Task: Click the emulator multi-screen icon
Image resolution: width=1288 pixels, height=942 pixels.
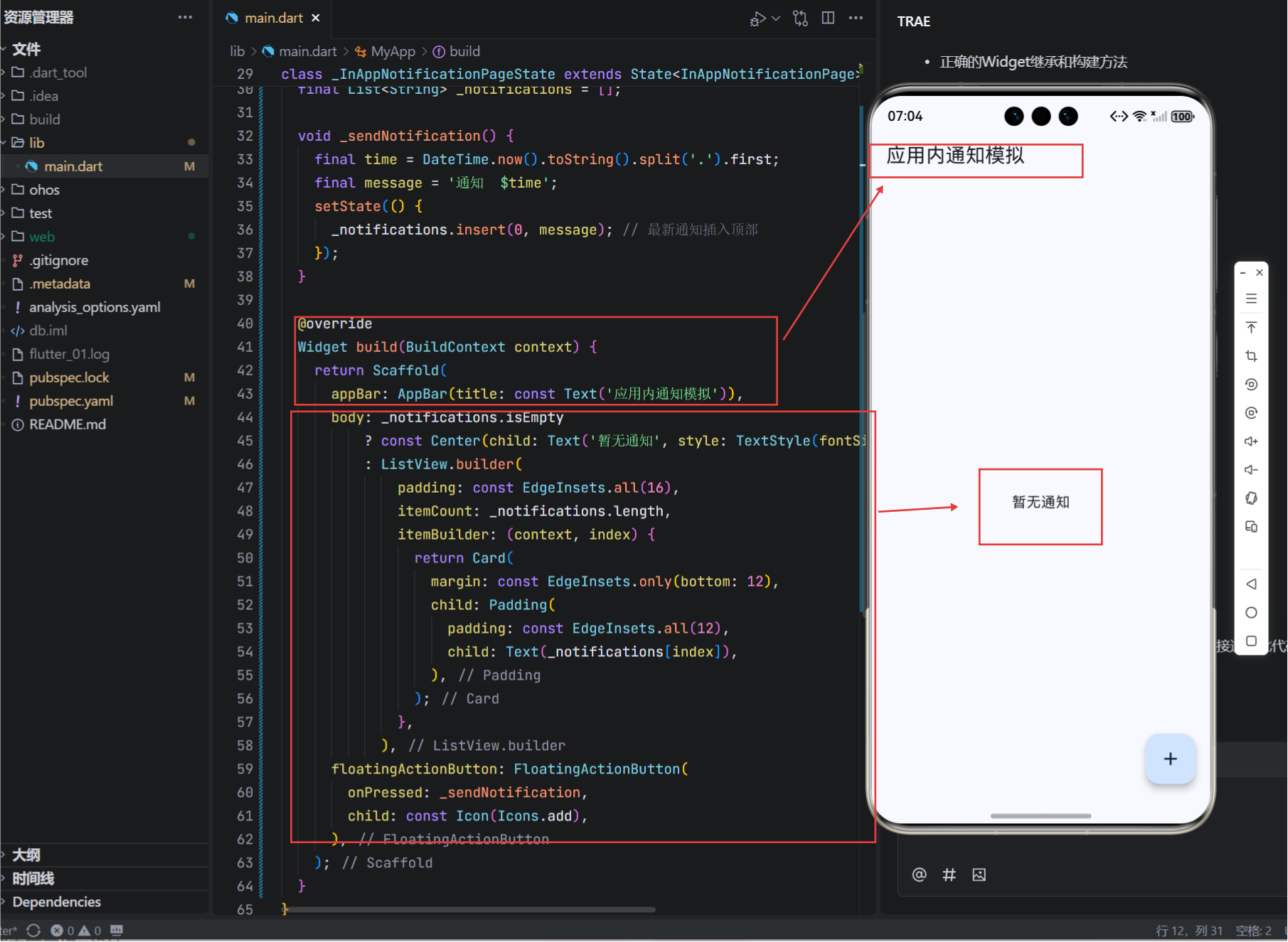Action: (1251, 527)
